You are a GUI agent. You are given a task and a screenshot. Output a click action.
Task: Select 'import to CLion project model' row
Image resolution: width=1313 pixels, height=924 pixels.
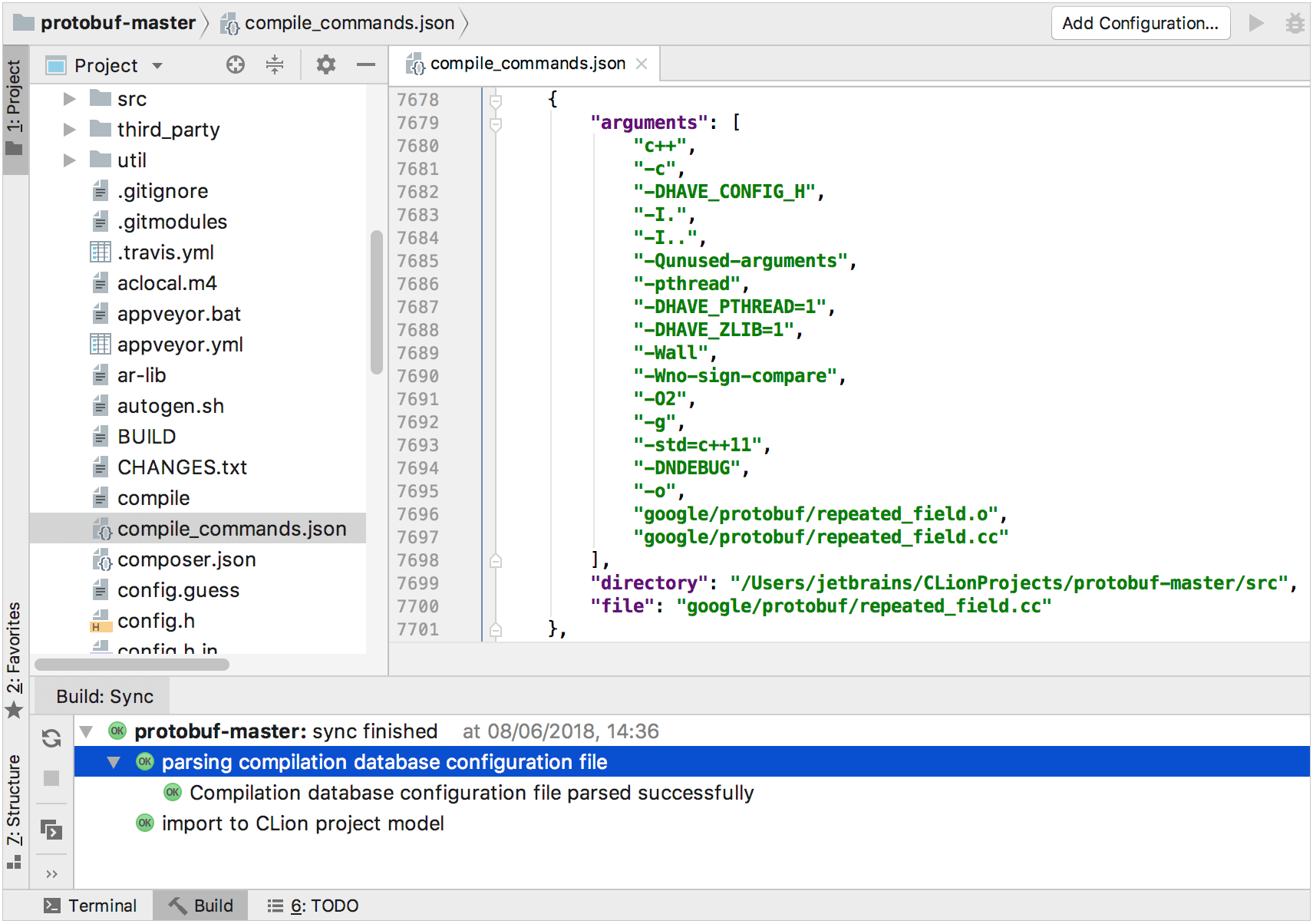tap(692, 823)
